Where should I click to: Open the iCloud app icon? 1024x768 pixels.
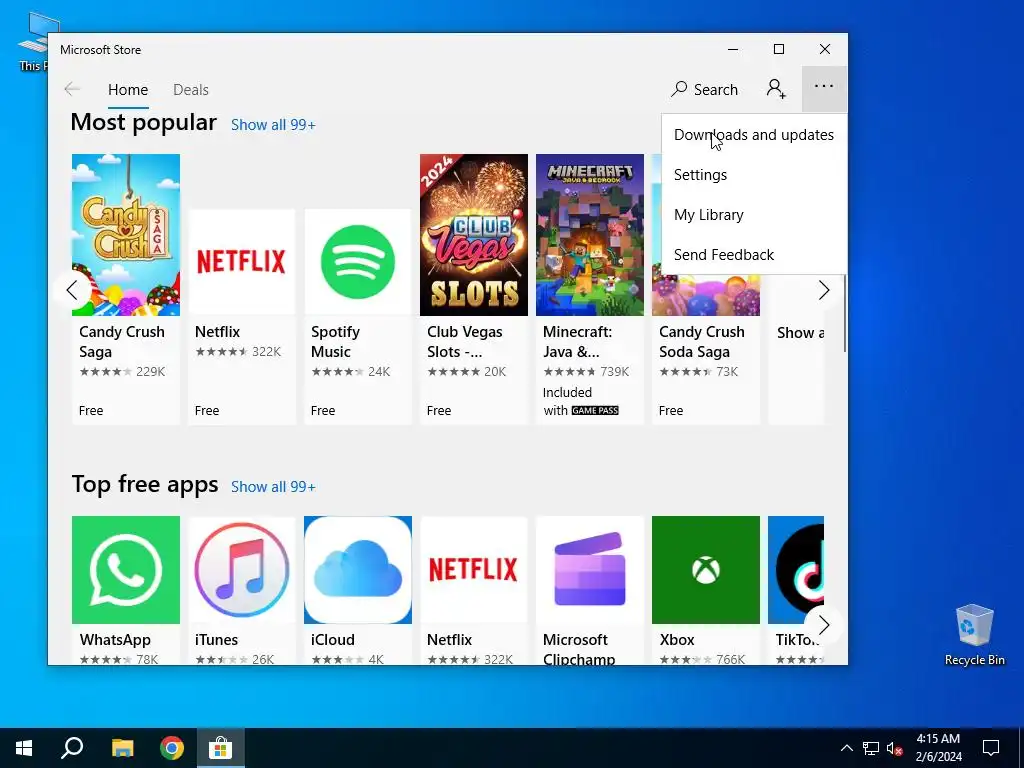pos(358,569)
